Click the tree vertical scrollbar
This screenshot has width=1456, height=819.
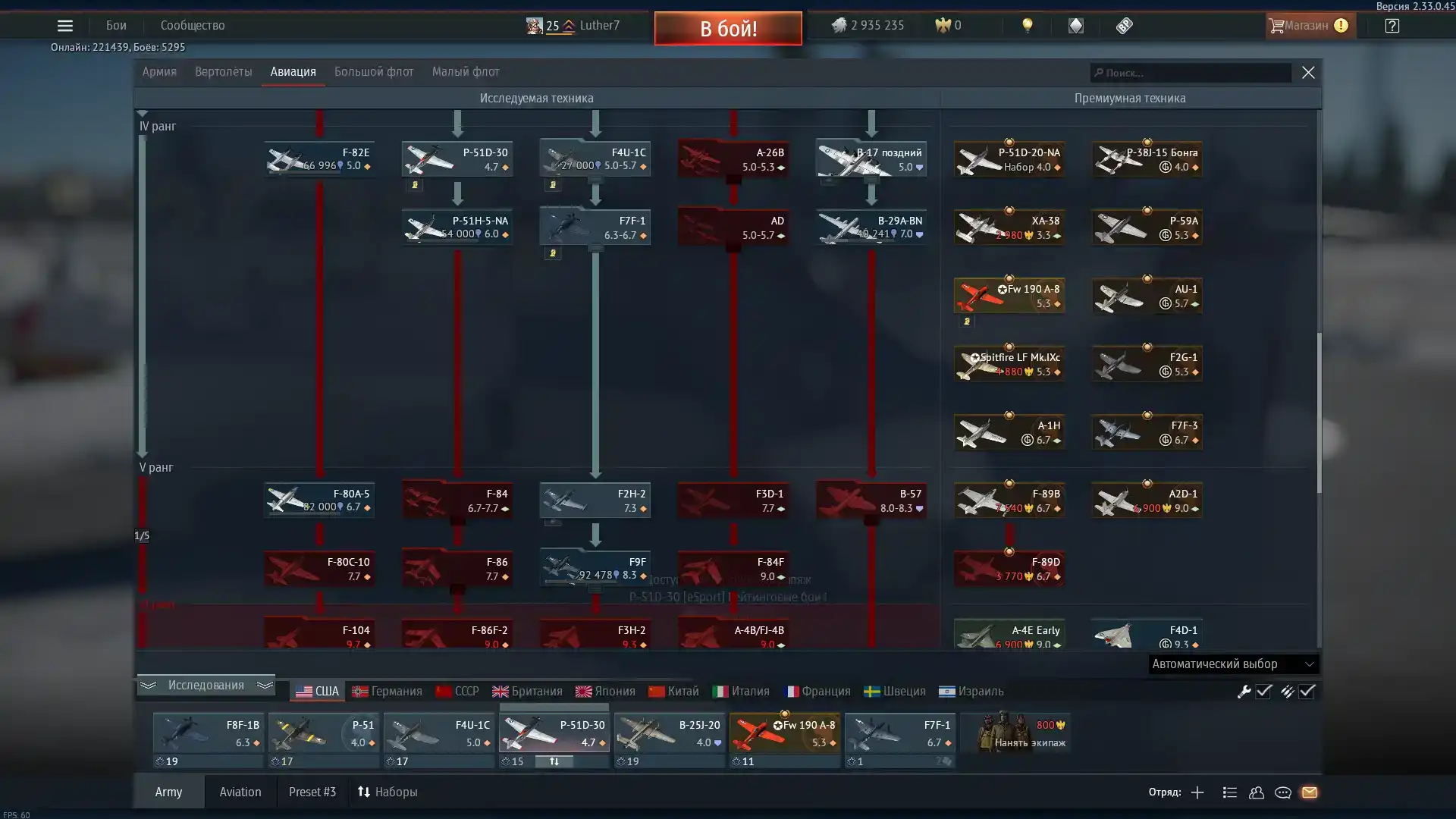[x=1319, y=413]
